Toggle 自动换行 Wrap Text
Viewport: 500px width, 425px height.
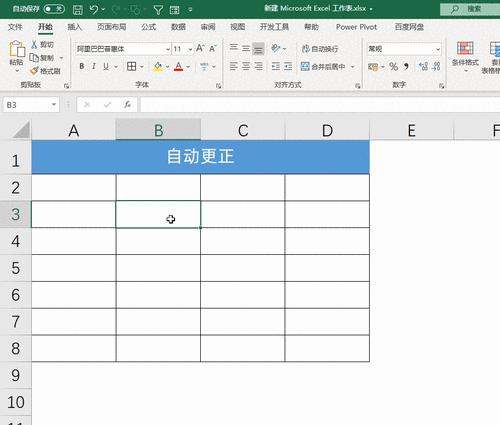(320, 49)
